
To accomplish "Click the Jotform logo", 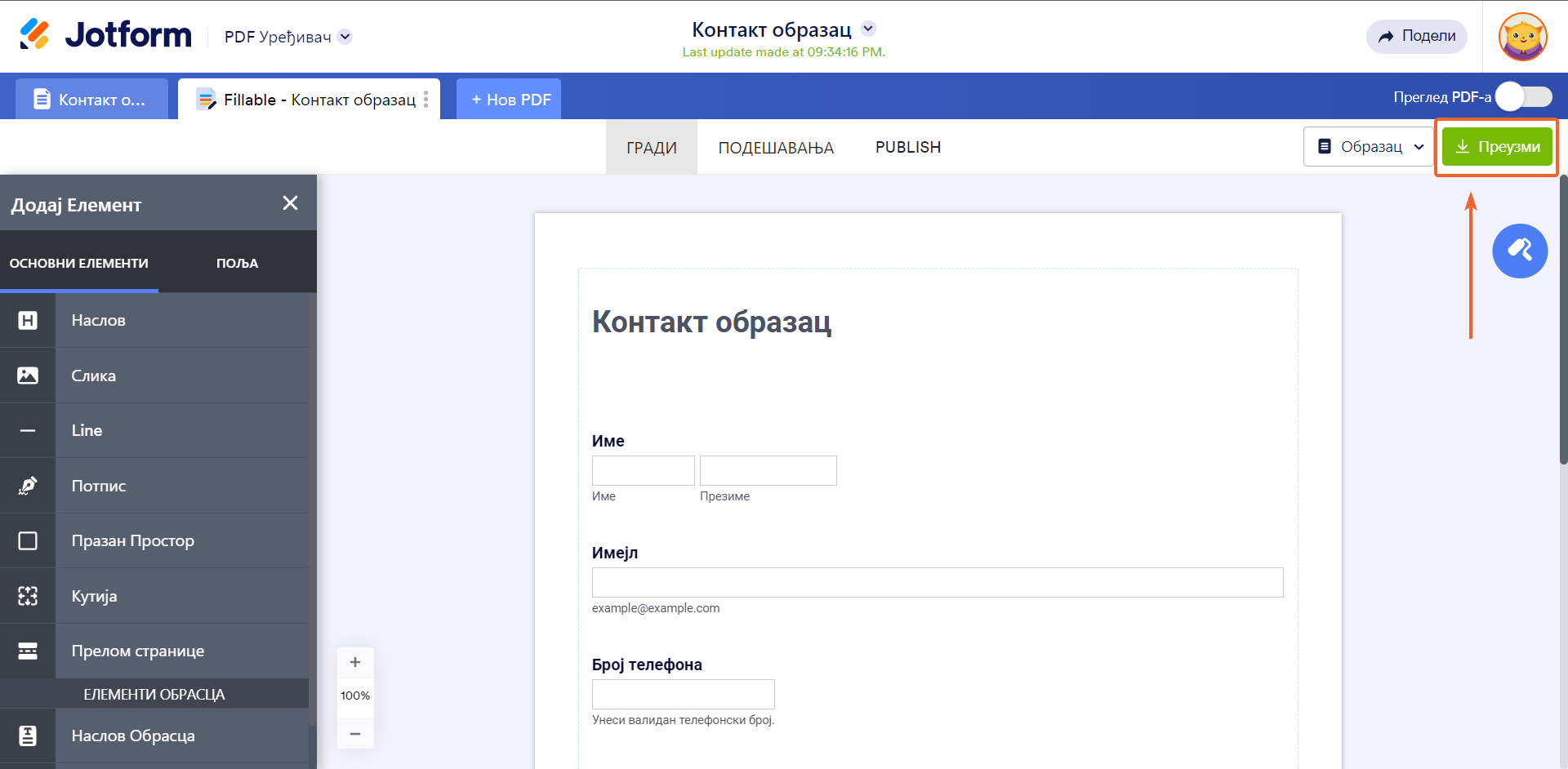I will 105,35.
